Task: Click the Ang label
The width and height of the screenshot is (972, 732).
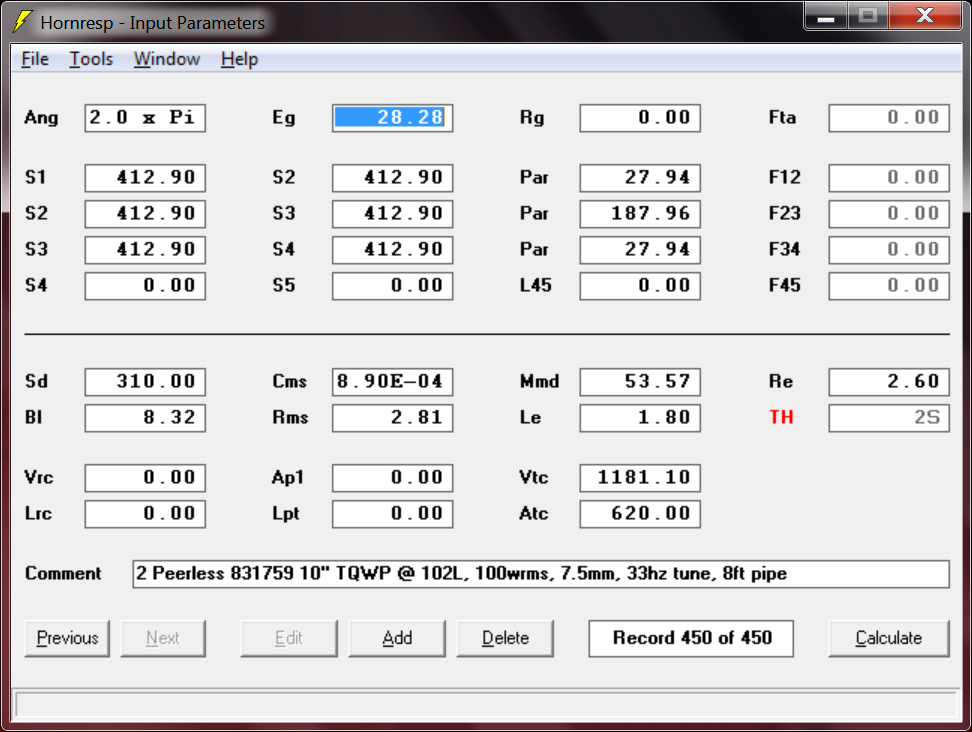Action: tap(41, 118)
